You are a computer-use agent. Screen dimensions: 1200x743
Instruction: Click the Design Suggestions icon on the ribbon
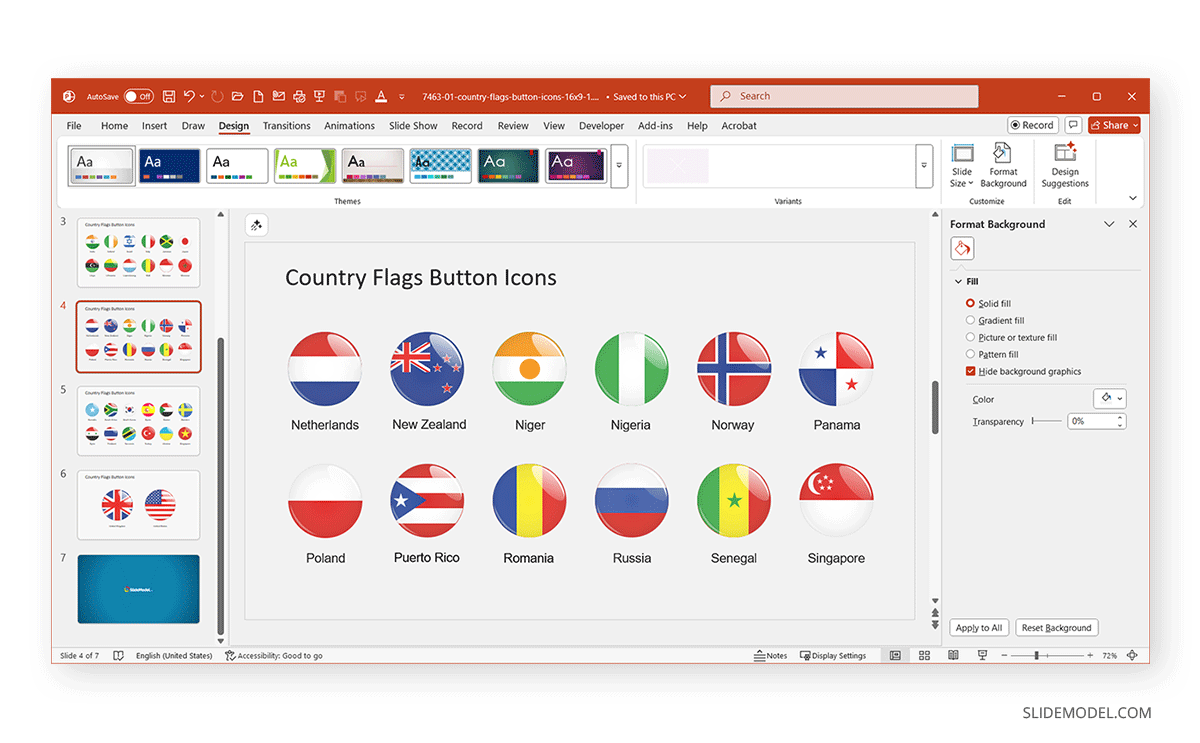pos(1064,165)
